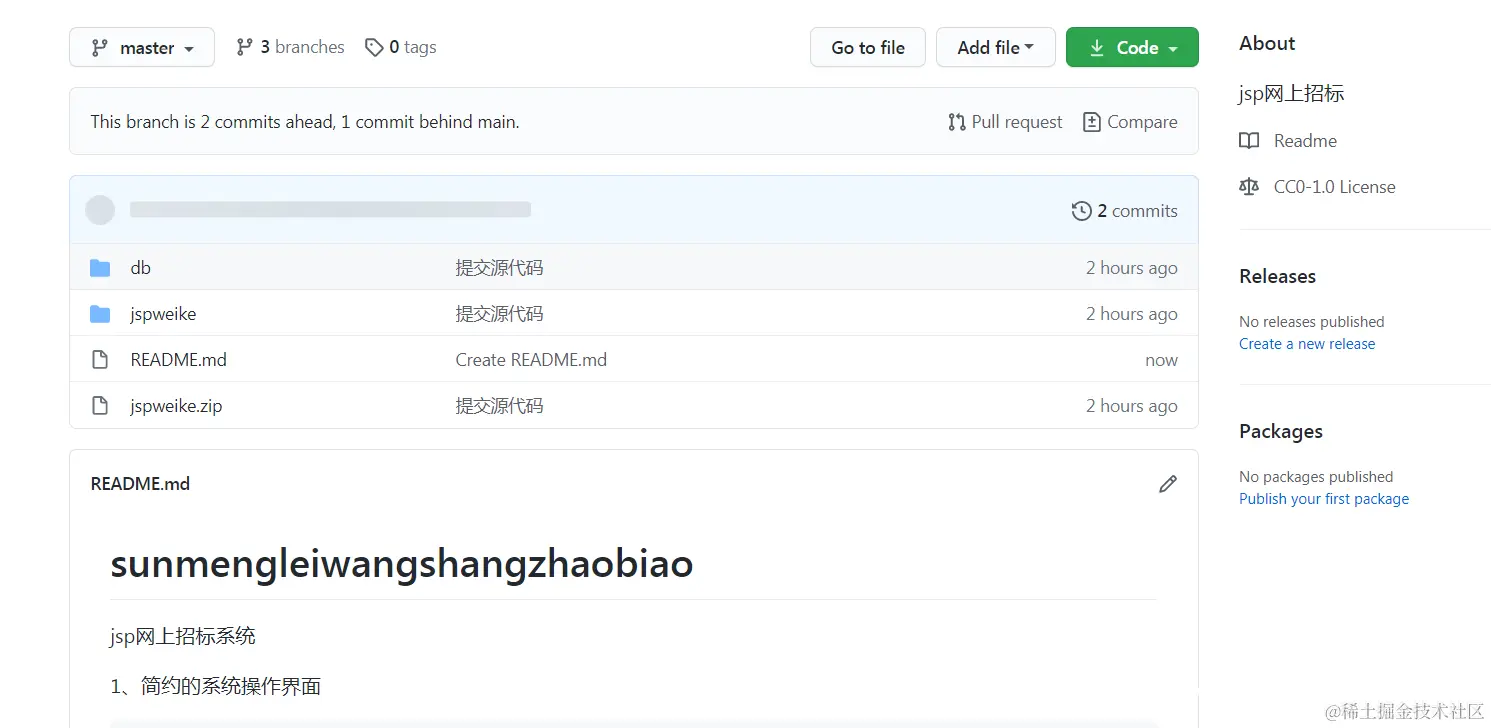Open the Releases heading link
The height and width of the screenshot is (728, 1491).
click(x=1277, y=277)
